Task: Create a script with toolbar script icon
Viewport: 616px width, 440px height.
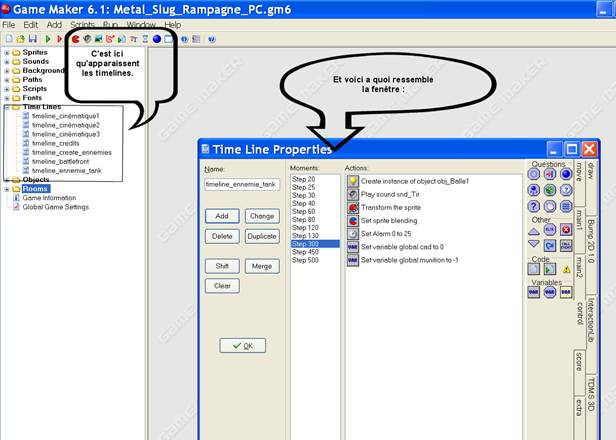Action: pyautogui.click(x=122, y=39)
